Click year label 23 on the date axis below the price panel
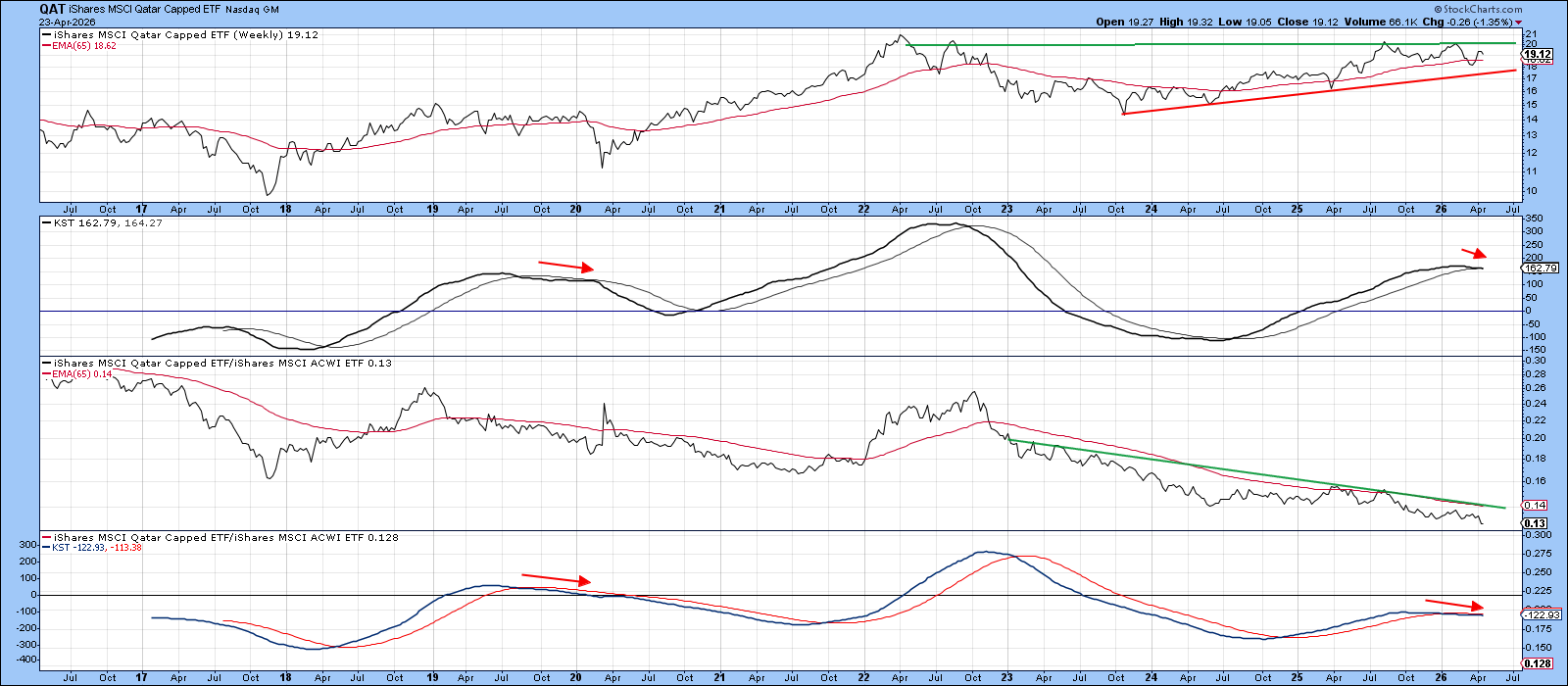This screenshot has height=686, width=1568. tap(1008, 209)
